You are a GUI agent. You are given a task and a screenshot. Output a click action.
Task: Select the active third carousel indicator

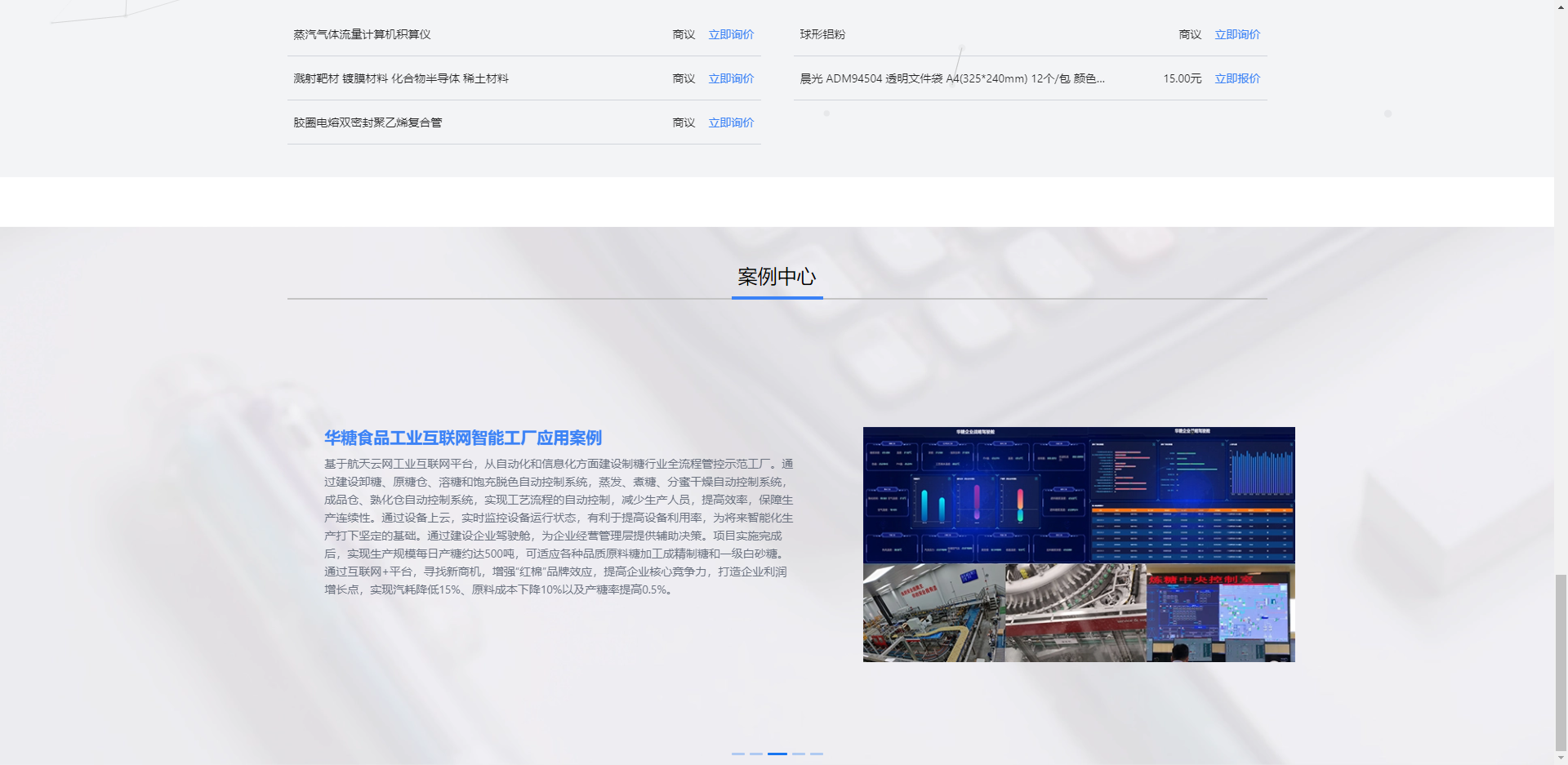point(777,754)
